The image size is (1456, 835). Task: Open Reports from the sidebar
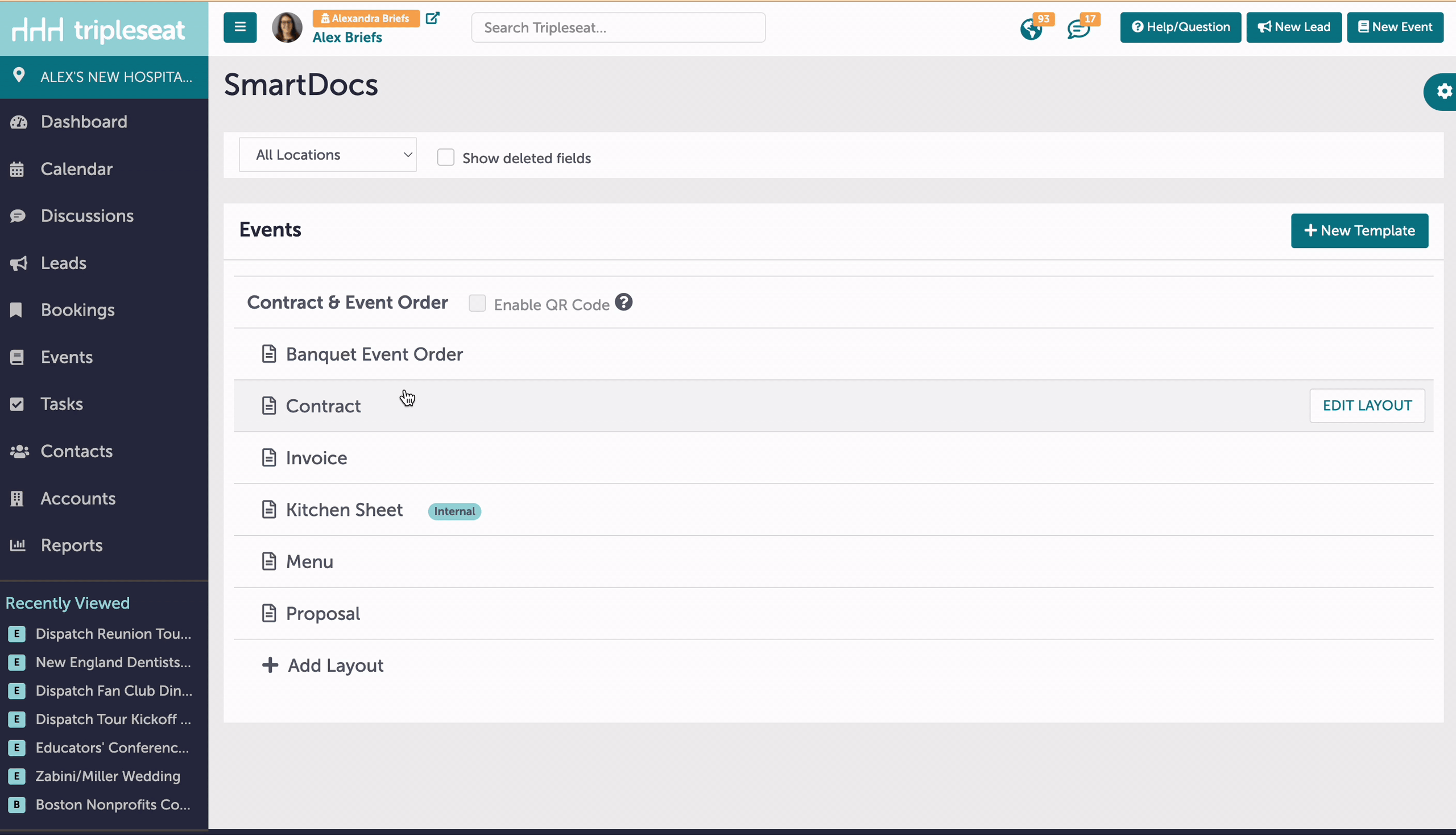coord(72,545)
